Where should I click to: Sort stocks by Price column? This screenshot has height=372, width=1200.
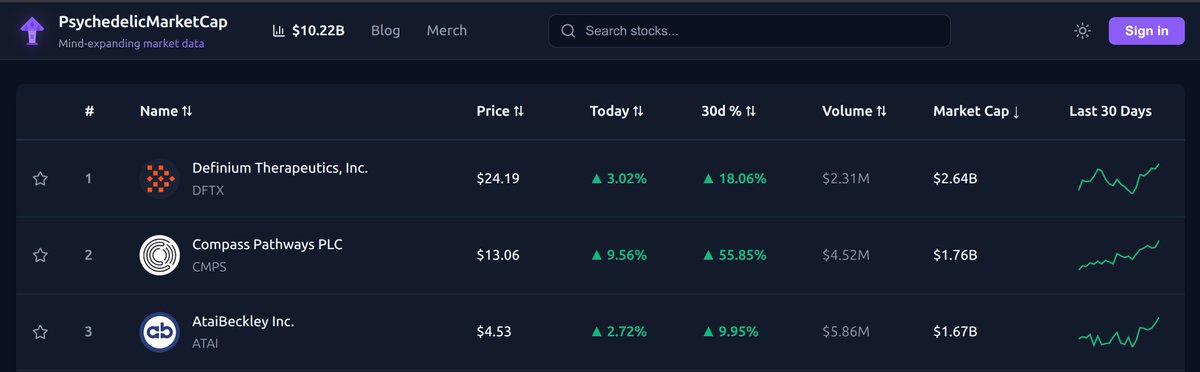[x=500, y=111]
